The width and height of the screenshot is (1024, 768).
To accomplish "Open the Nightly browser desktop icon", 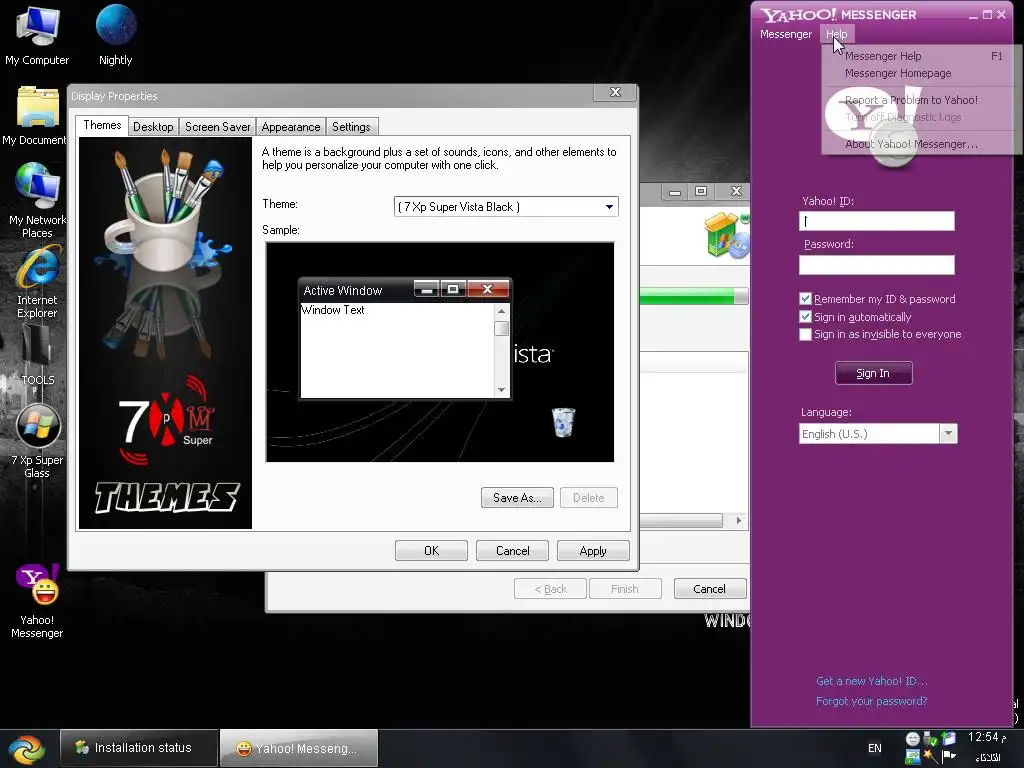I will (x=116, y=35).
